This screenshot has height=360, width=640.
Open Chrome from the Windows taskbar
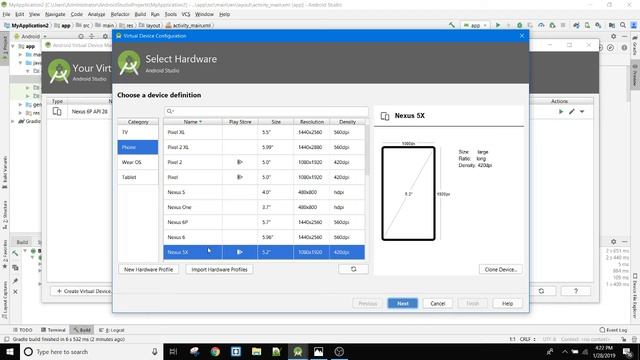point(215,351)
